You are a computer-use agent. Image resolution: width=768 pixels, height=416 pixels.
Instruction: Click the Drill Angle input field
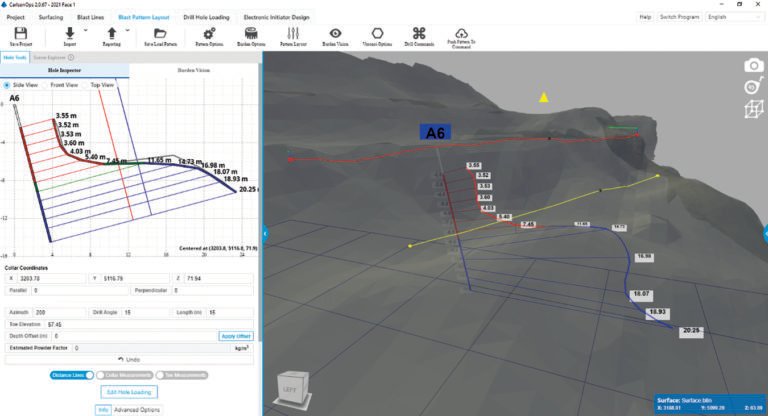coord(145,312)
